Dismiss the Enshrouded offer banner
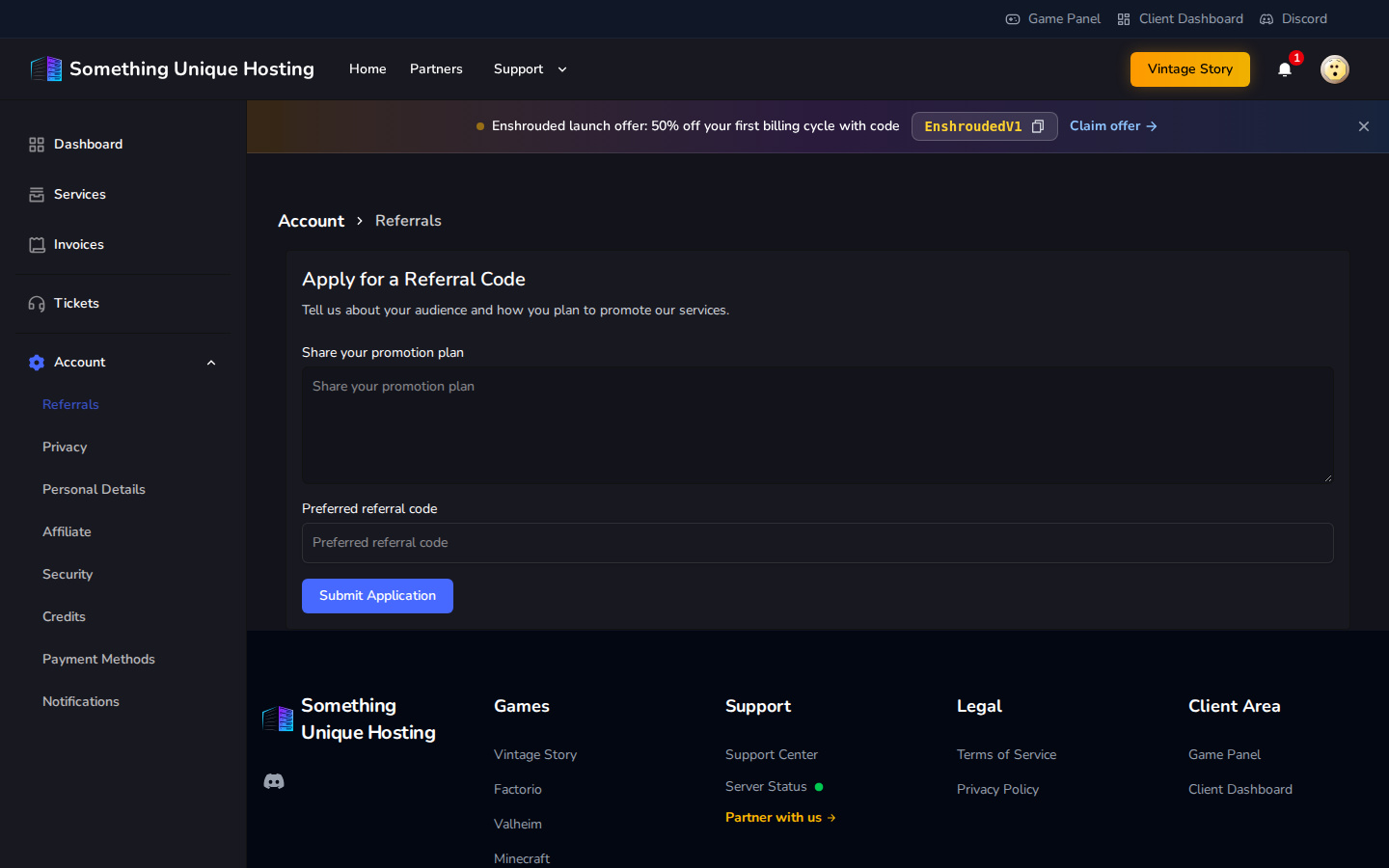The width and height of the screenshot is (1389, 868). [1364, 126]
